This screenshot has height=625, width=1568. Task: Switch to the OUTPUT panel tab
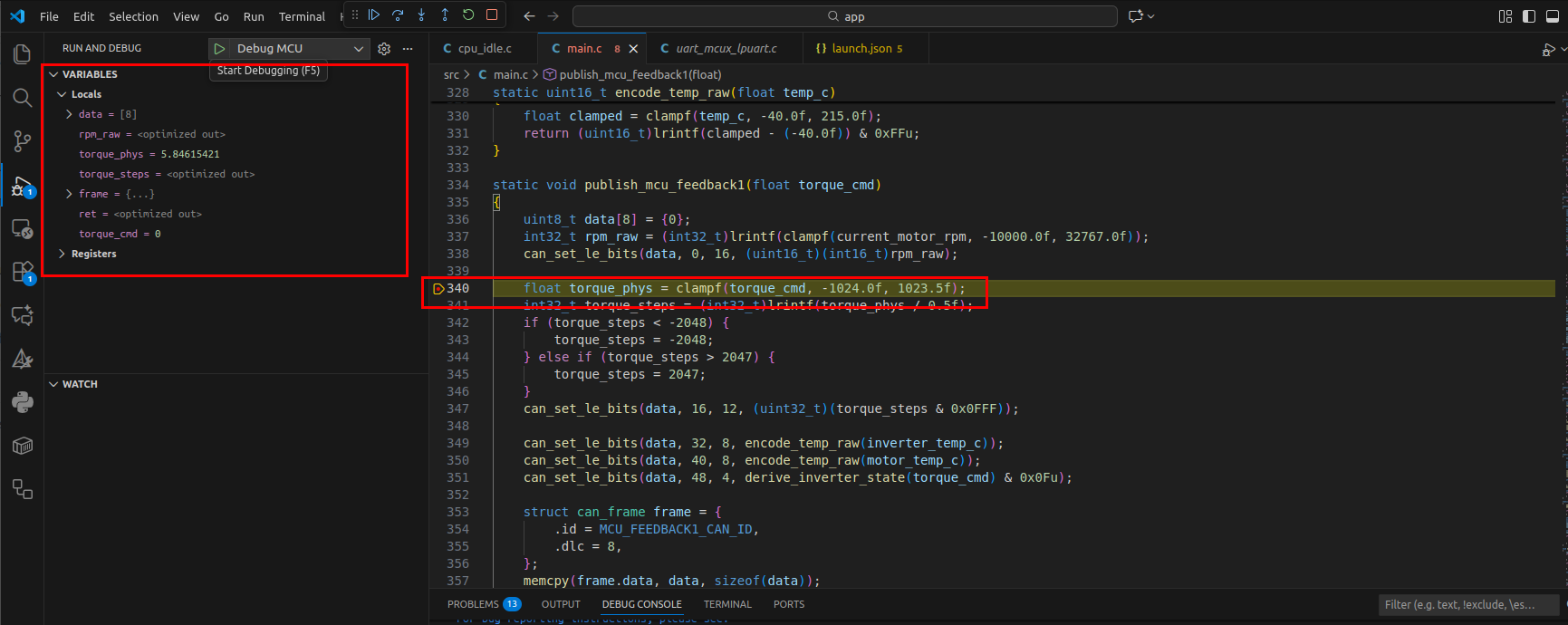(561, 604)
